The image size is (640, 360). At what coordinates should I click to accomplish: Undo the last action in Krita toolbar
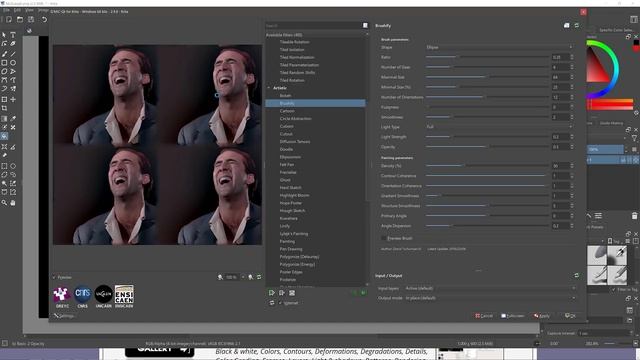(44, 20)
